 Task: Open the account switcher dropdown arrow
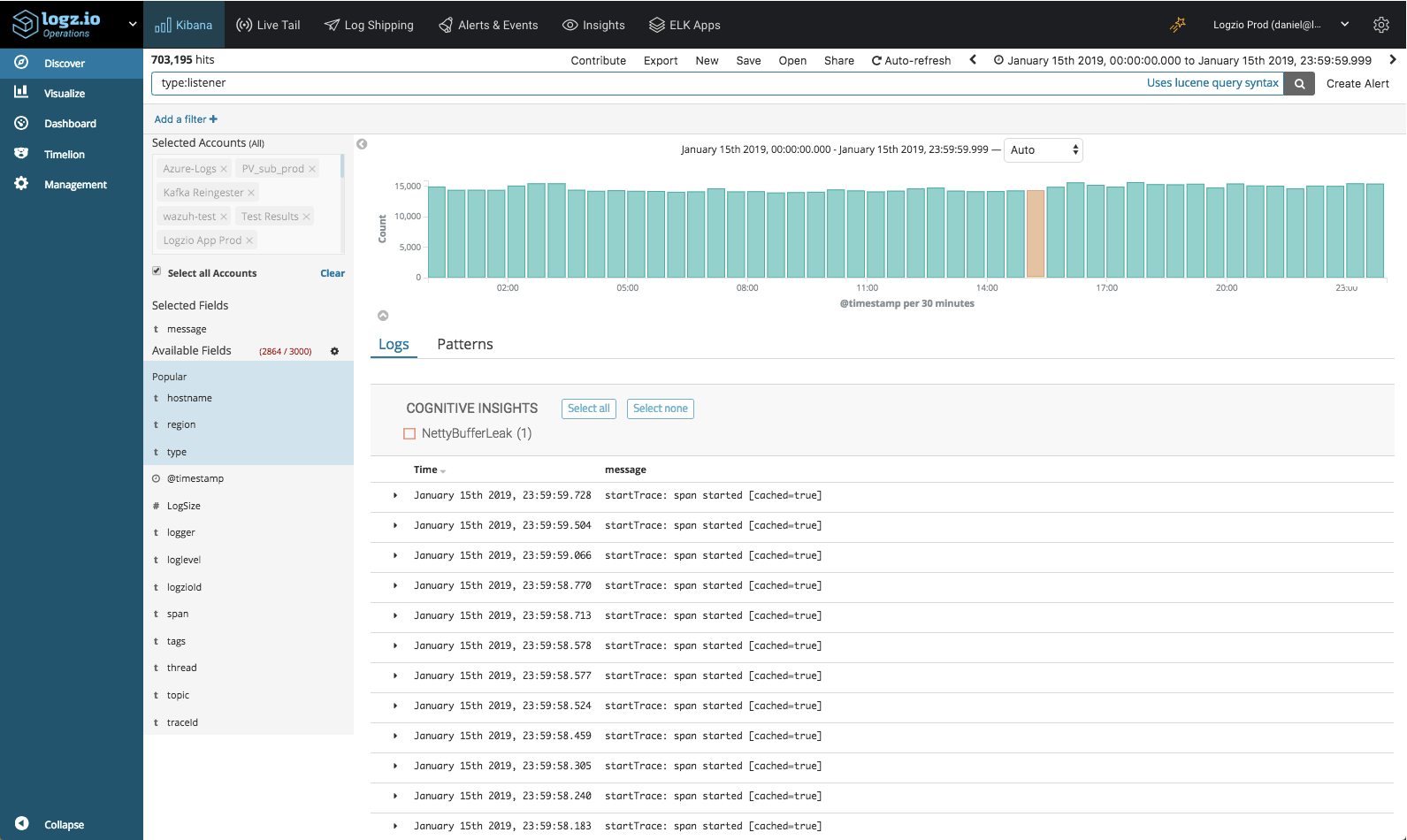pos(133,24)
